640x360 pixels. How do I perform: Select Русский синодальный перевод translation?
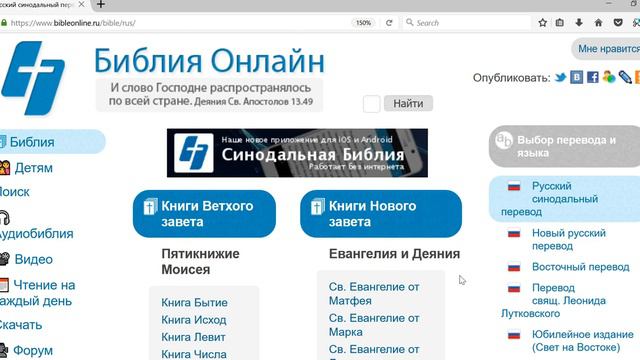pyautogui.click(x=564, y=199)
